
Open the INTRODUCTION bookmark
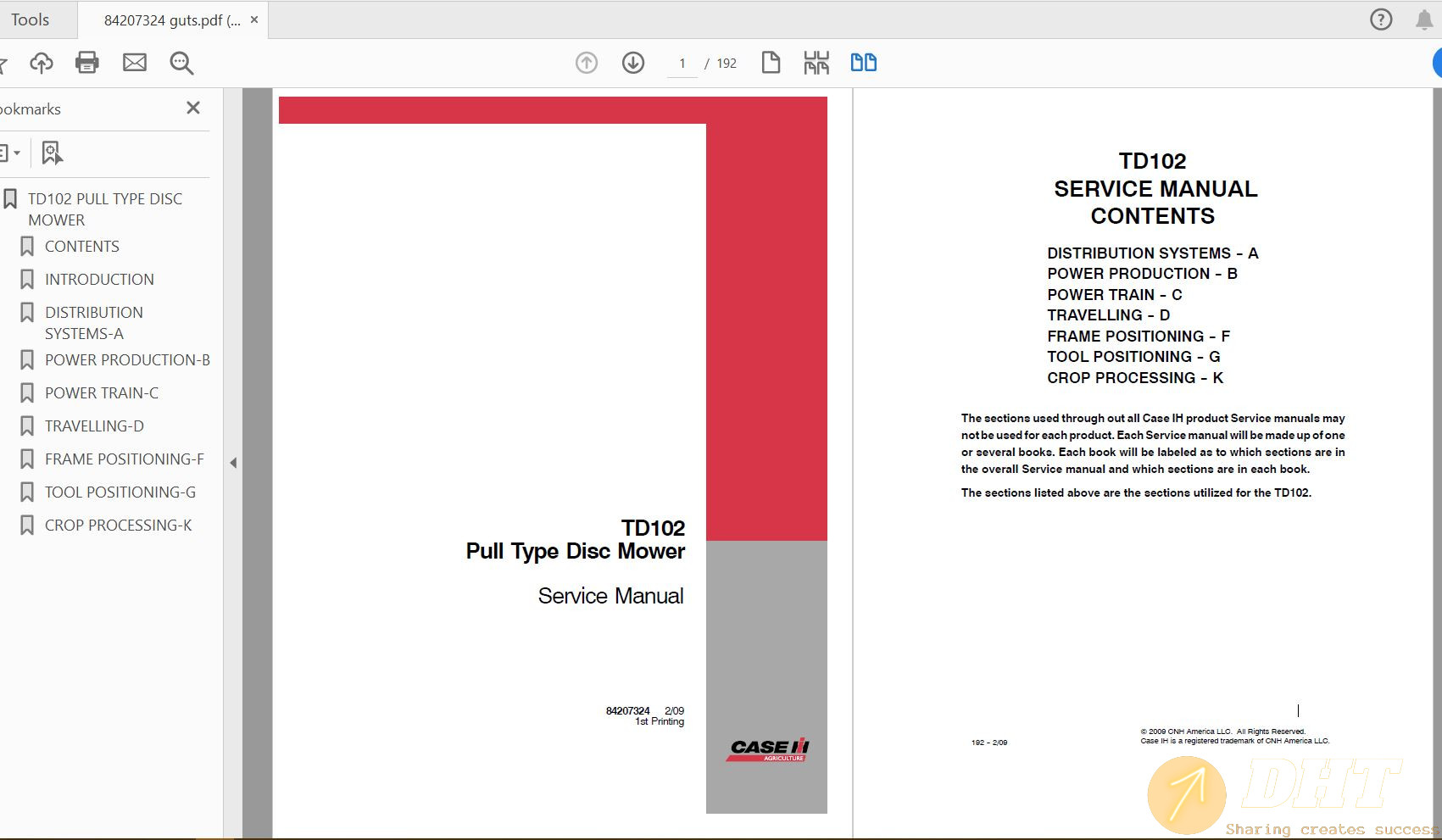(x=99, y=280)
